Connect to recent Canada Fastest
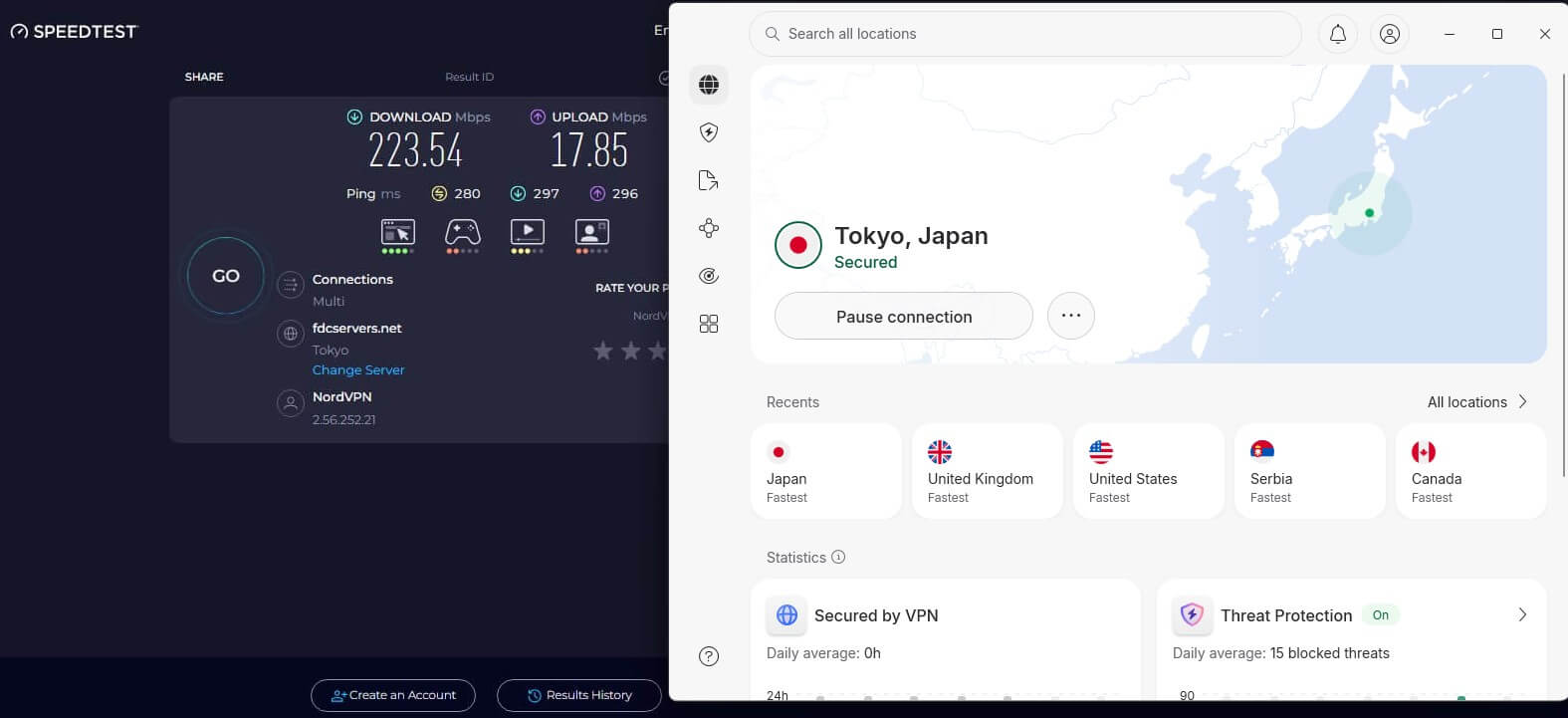The width and height of the screenshot is (1568, 718). [1471, 471]
